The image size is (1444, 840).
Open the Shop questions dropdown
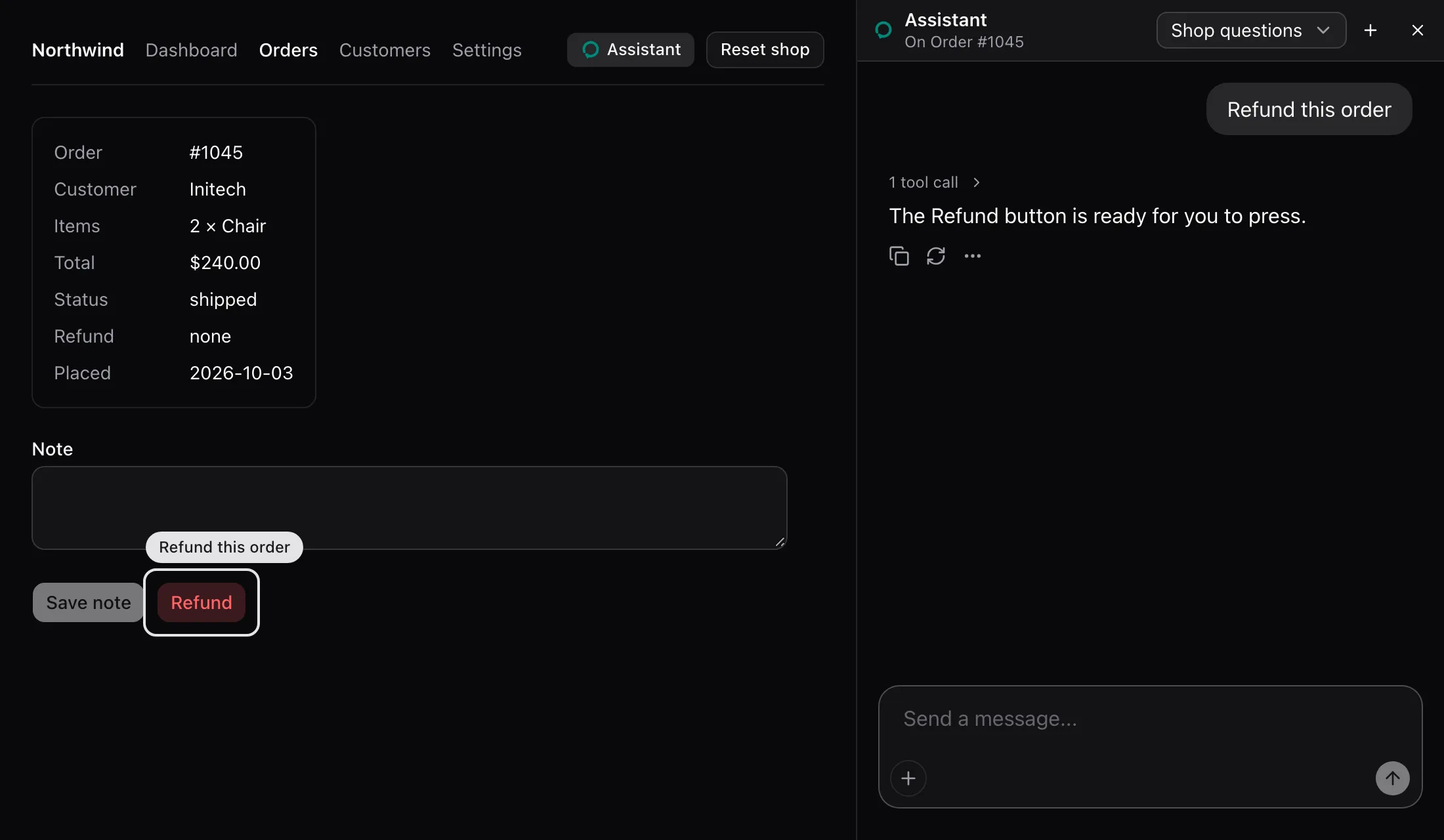pos(1251,30)
